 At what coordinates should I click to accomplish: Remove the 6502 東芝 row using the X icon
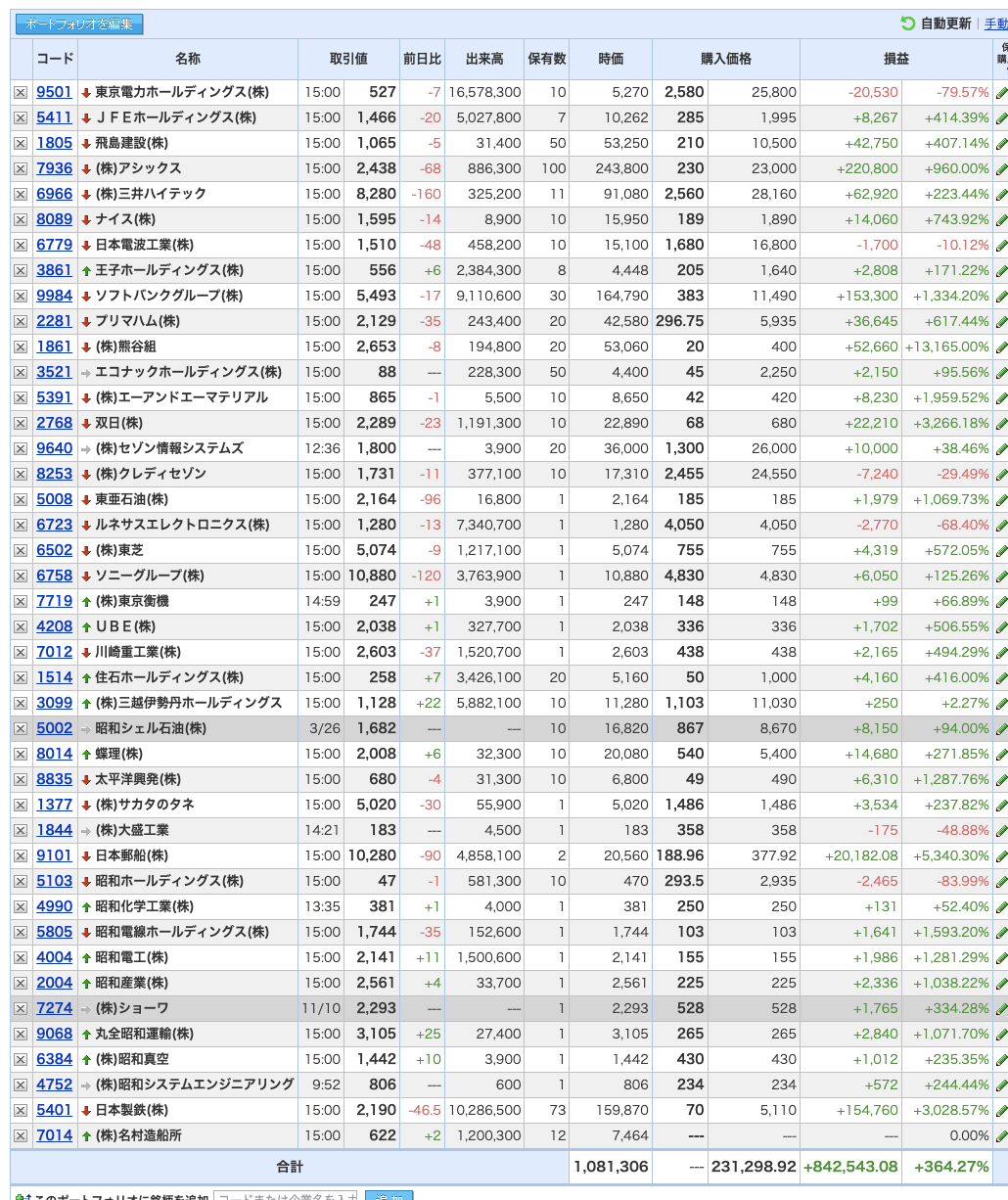tap(21, 550)
